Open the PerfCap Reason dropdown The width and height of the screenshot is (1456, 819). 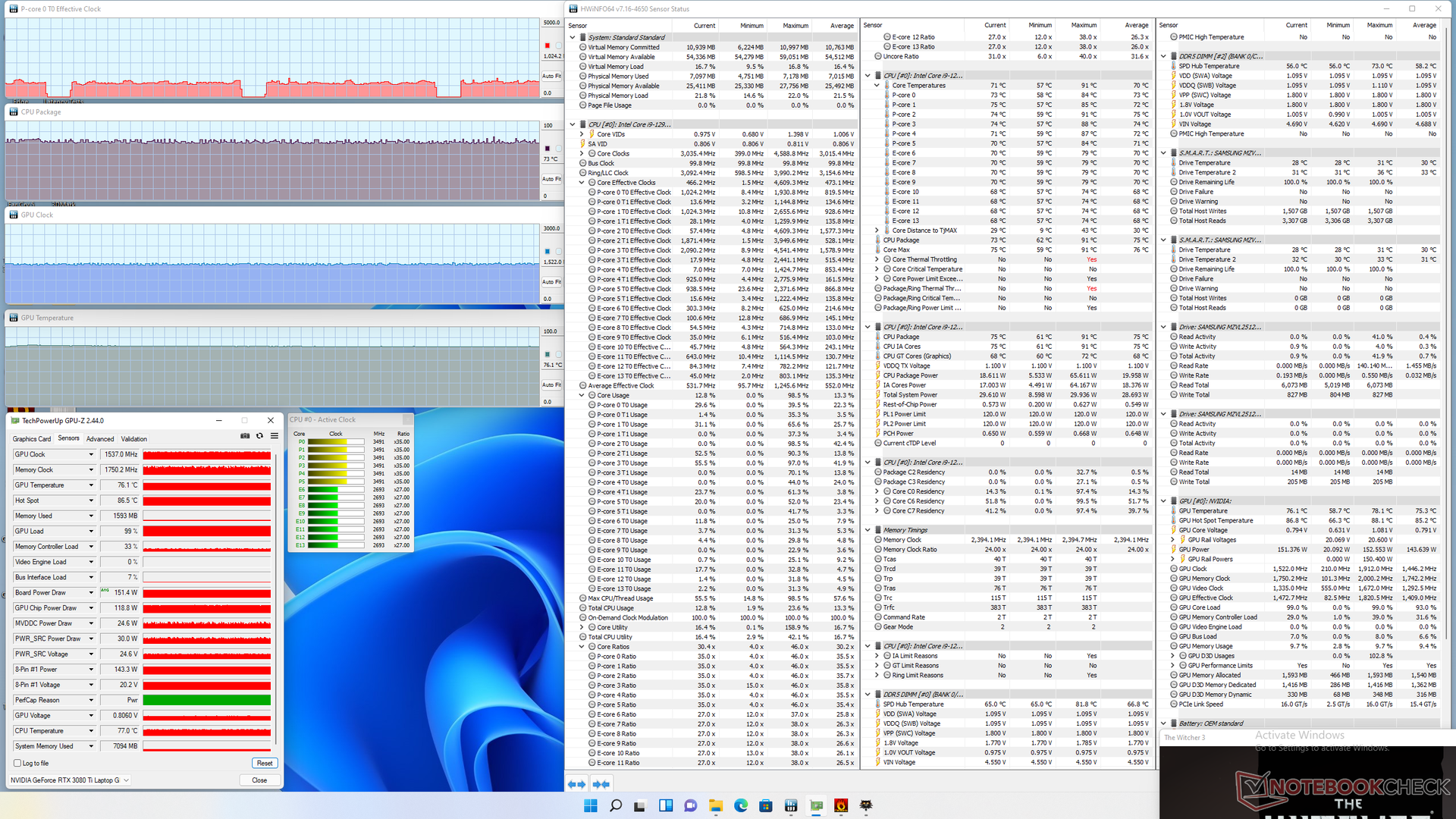tap(91, 700)
